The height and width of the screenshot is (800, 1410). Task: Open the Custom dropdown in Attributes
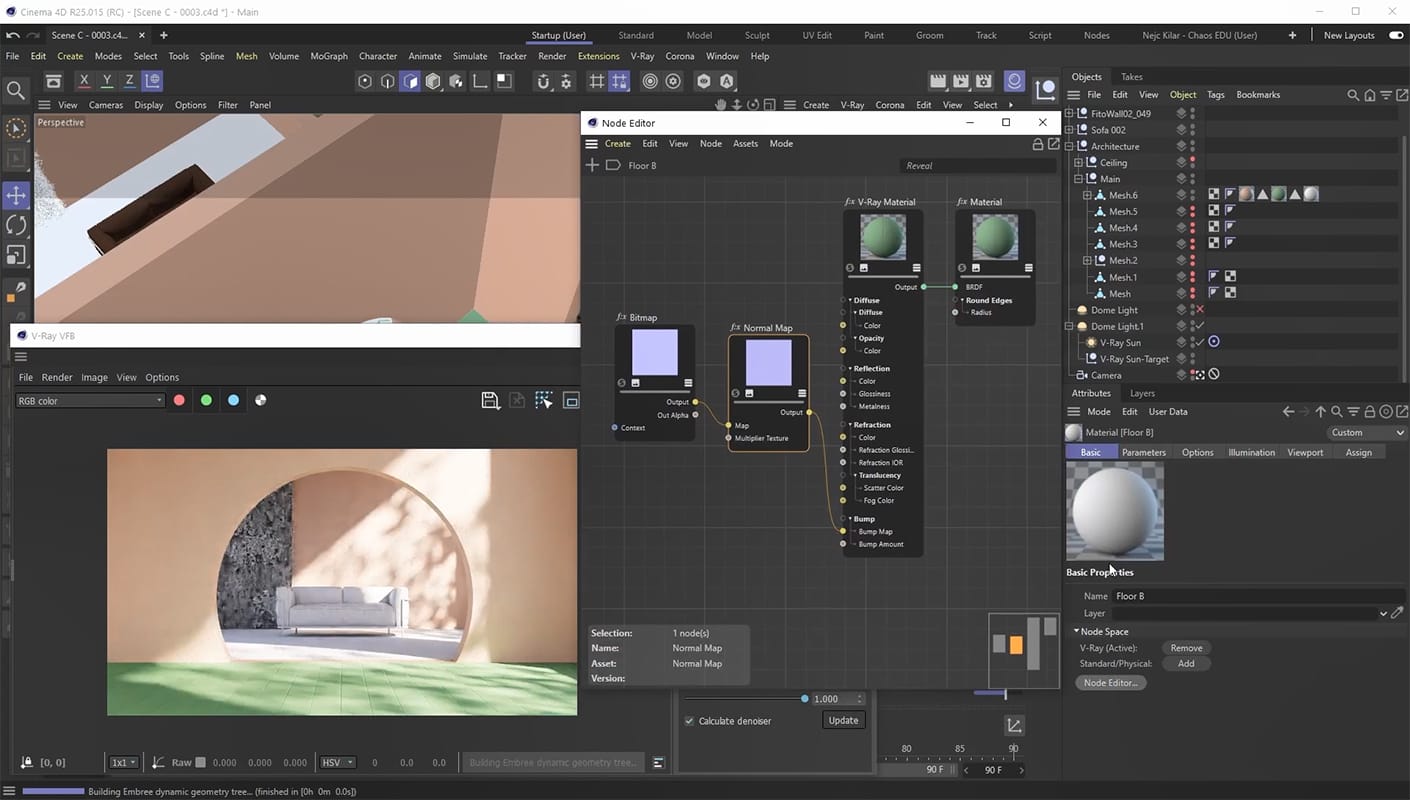click(1367, 433)
